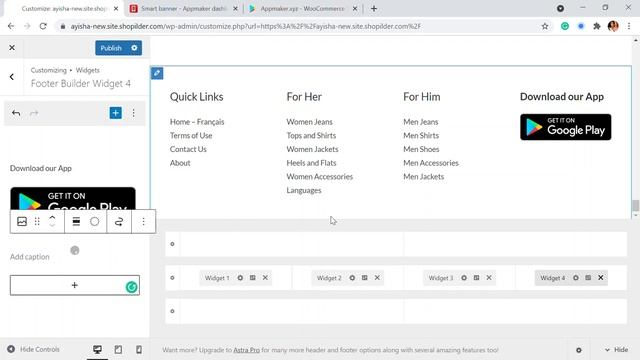Open Widget 4 layout icon

pyautogui.click(x=588, y=278)
